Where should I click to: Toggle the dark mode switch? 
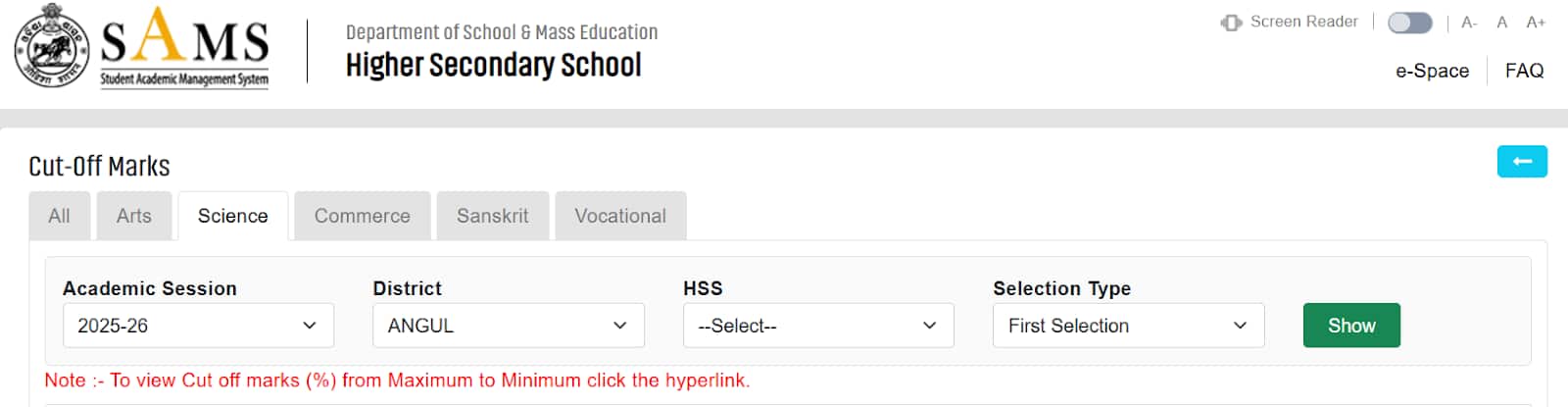point(1410,23)
